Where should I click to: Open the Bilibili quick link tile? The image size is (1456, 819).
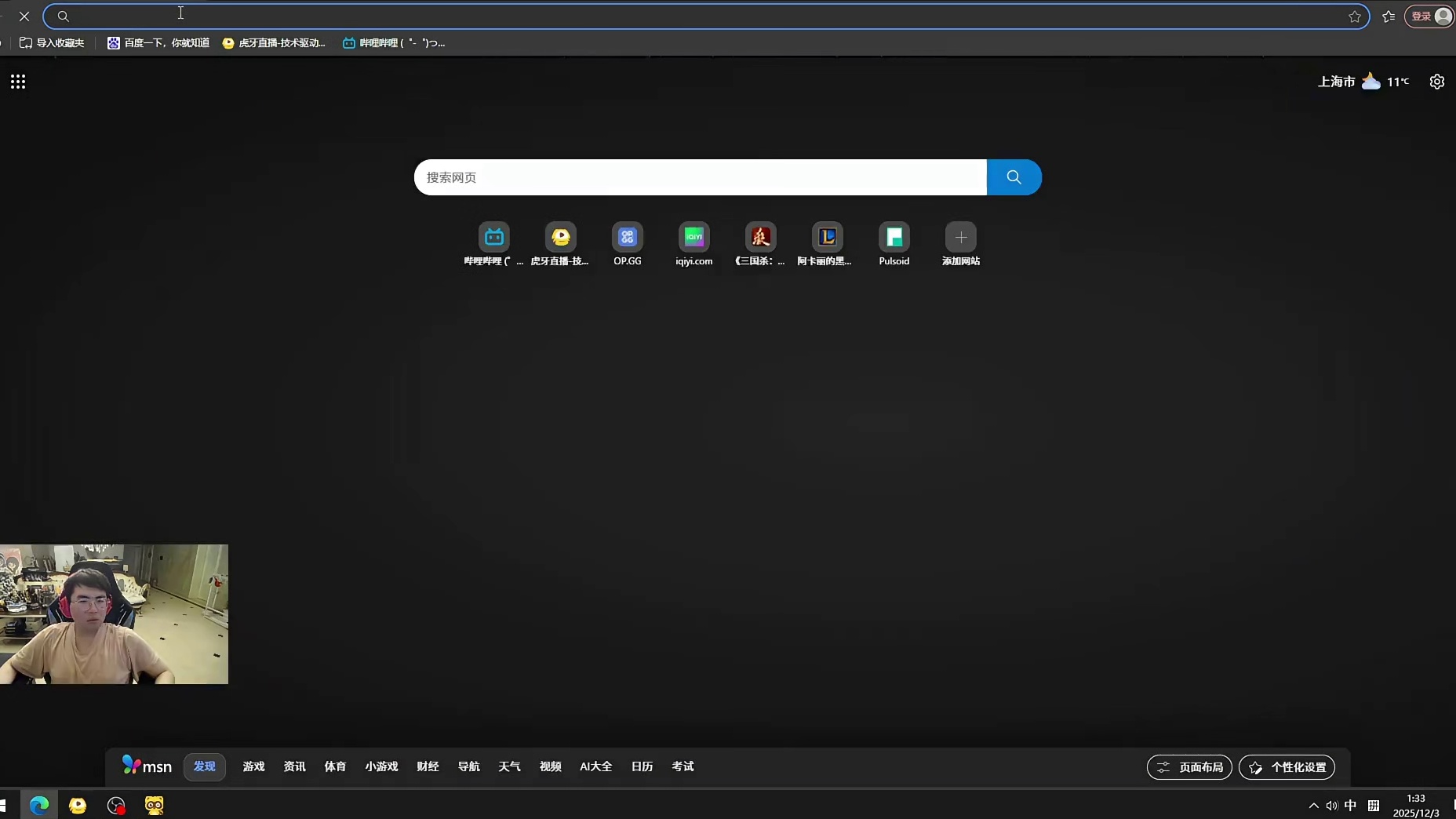[493, 238]
